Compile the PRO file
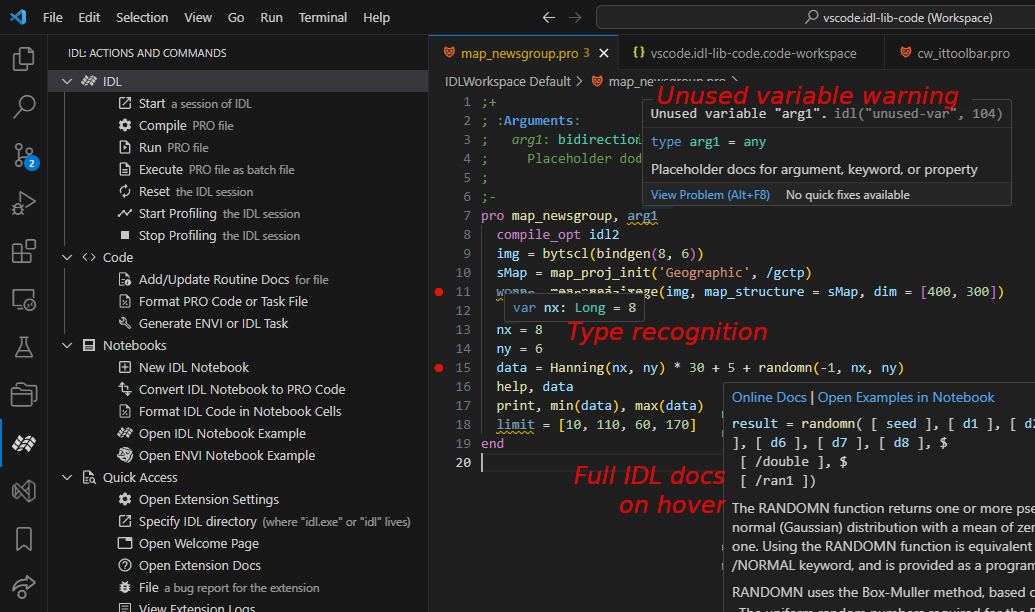The height and width of the screenshot is (612, 1035). click(x=176, y=125)
